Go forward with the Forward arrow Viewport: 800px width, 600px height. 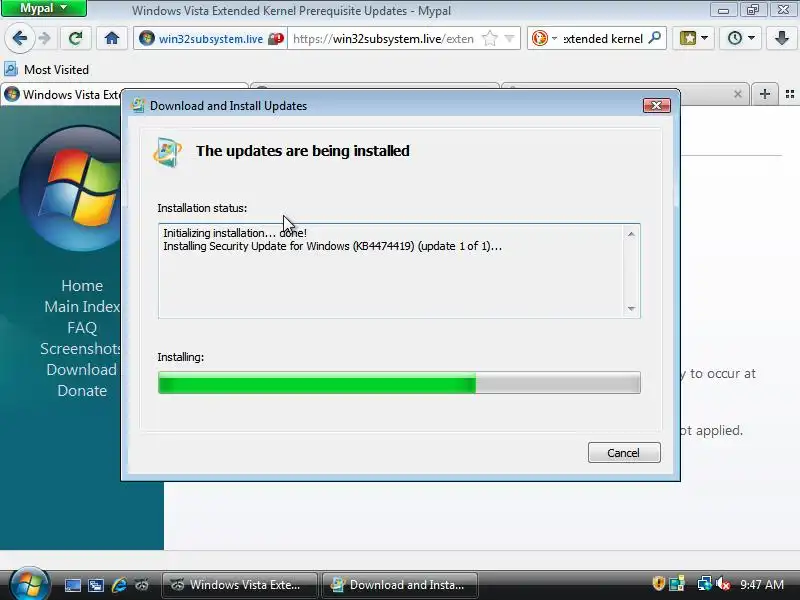click(x=45, y=38)
